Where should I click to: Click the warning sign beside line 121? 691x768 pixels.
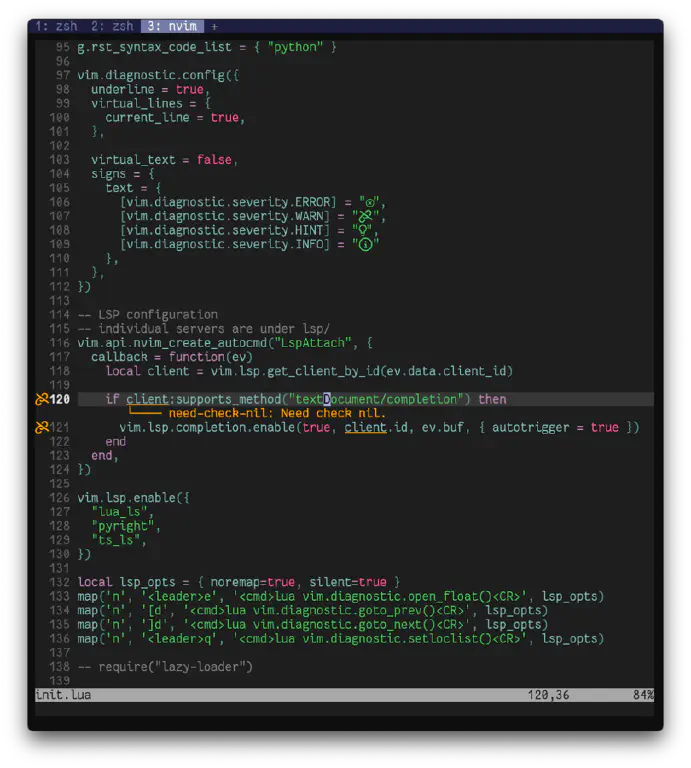point(42,428)
